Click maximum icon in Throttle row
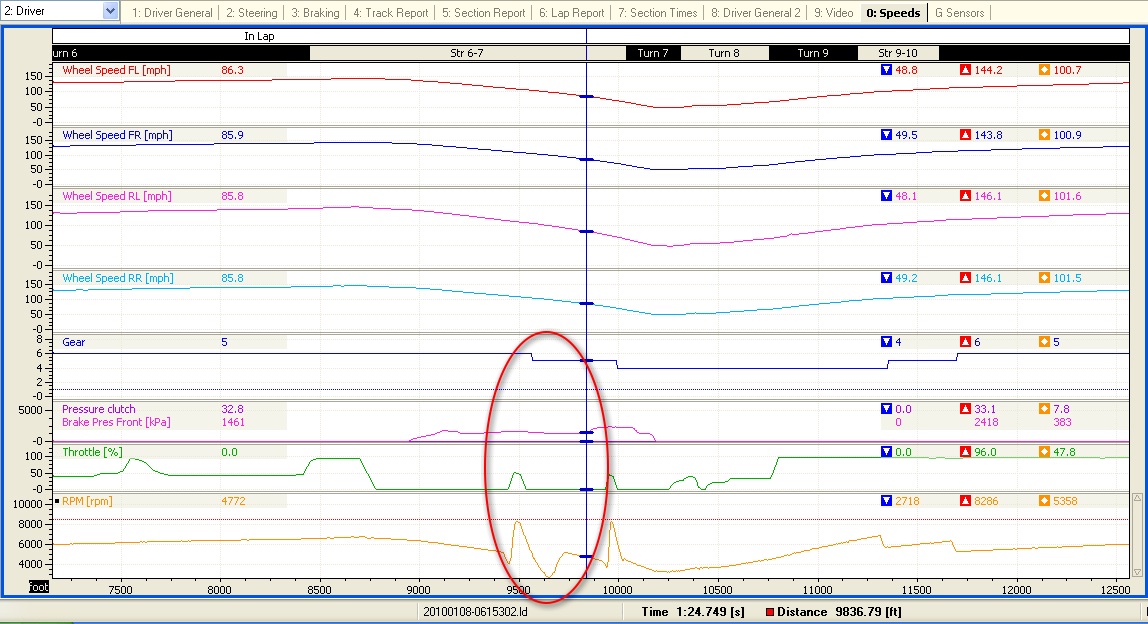 [965, 452]
